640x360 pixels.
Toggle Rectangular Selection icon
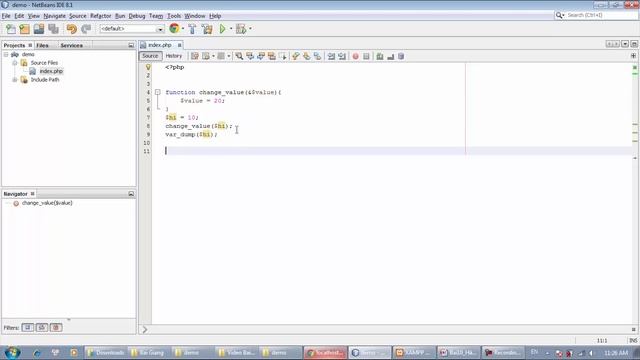(x=282, y=56)
